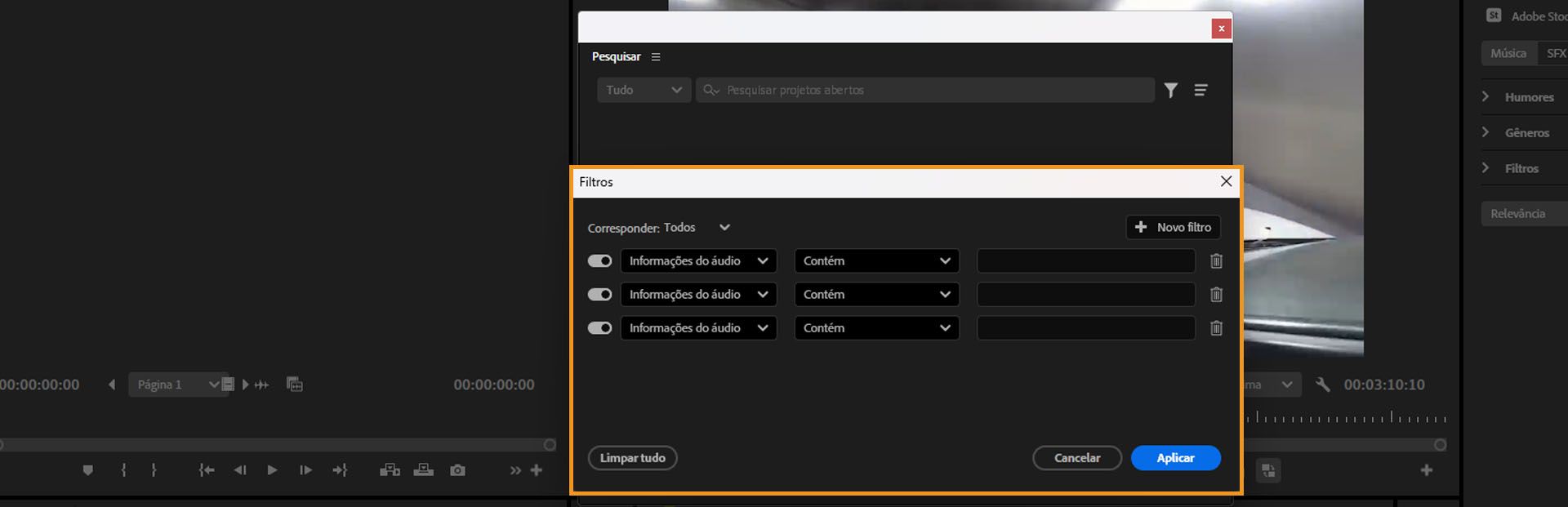Open program monitor wrench settings
Screen dimensions: 1568x507
1323,385
